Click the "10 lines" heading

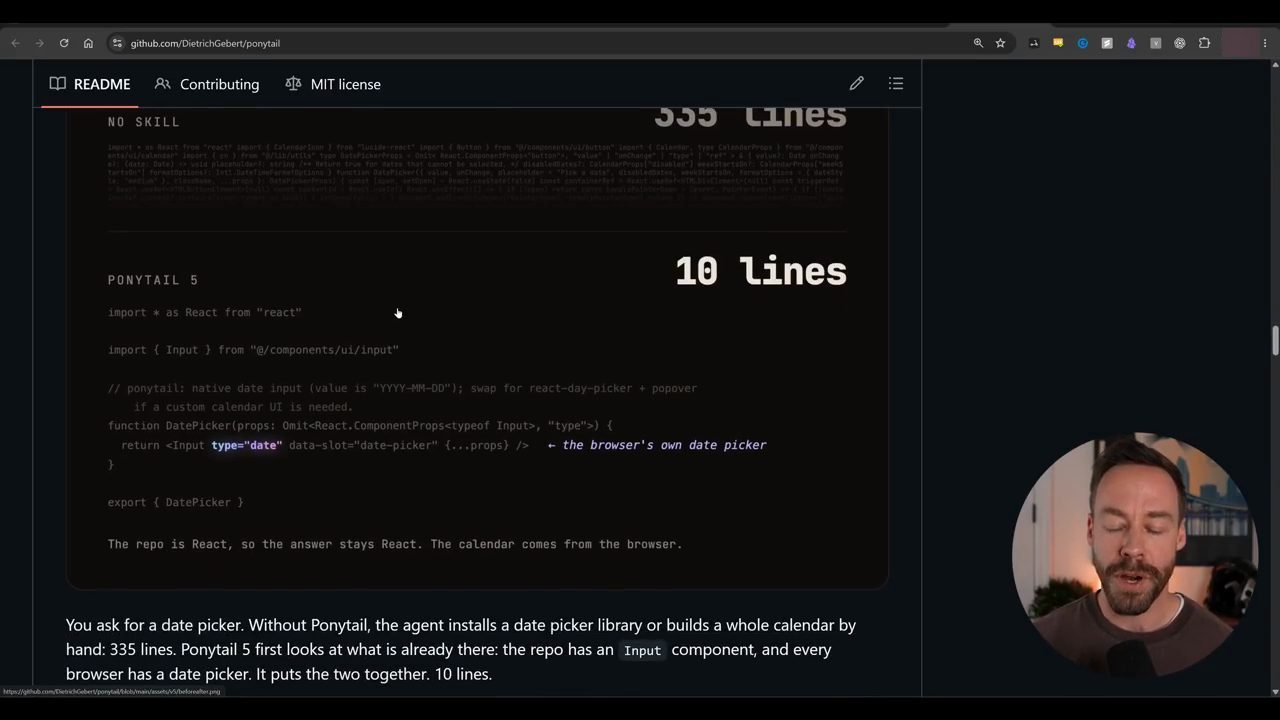[x=761, y=271]
